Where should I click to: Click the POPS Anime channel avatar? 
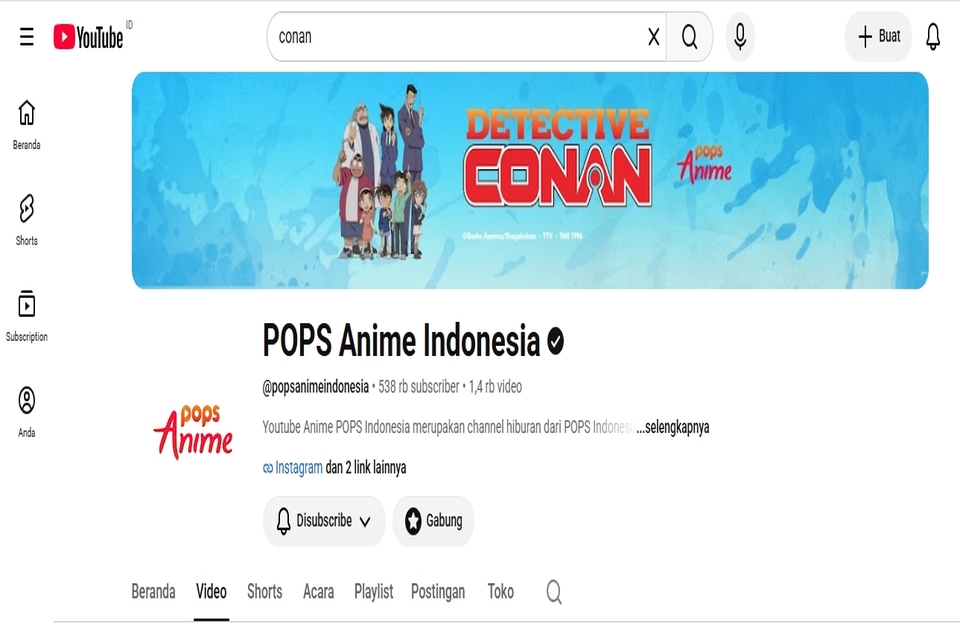193,432
